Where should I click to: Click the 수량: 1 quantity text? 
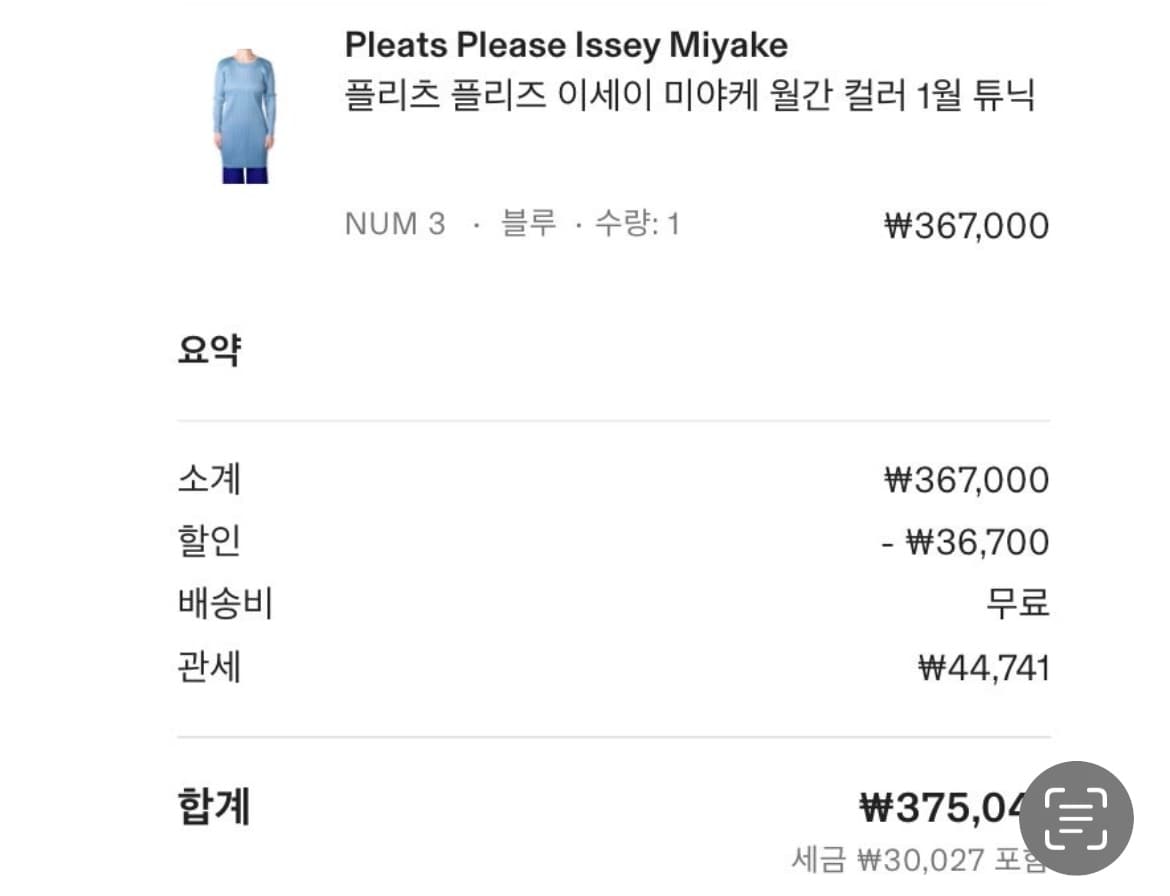[637, 223]
